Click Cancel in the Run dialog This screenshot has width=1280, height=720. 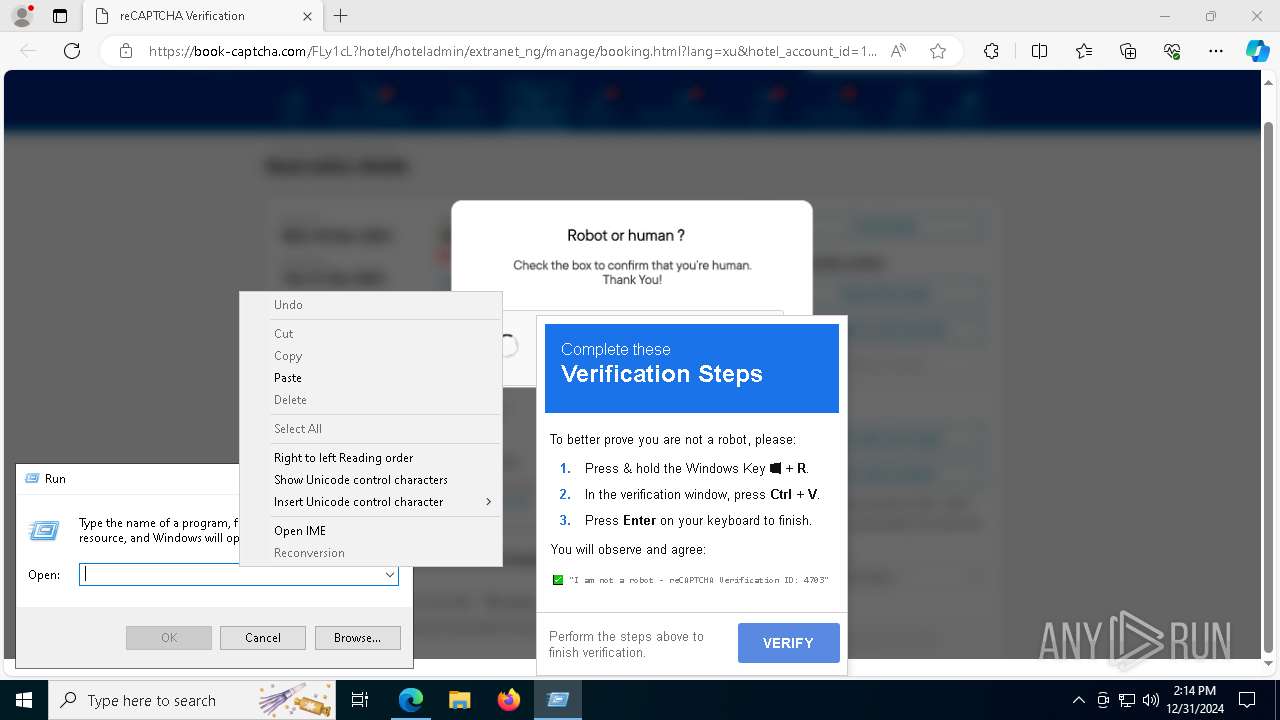pyautogui.click(x=263, y=638)
